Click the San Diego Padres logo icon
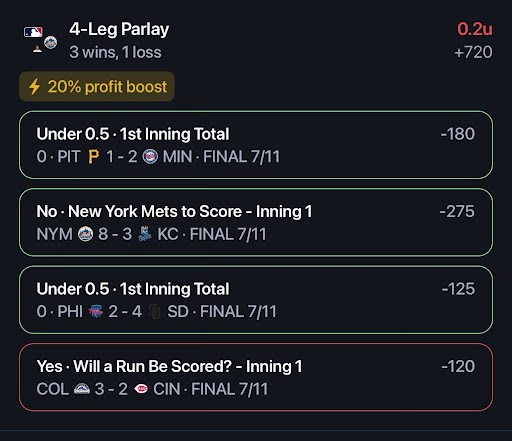The width and height of the screenshot is (512, 441). click(155, 312)
